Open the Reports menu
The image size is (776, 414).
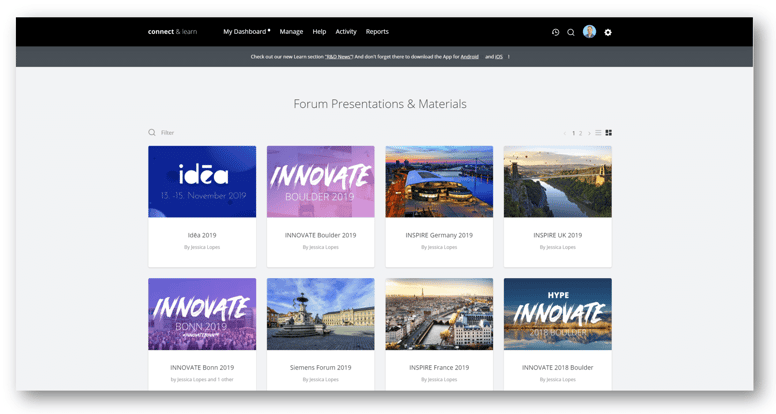pyautogui.click(x=377, y=32)
